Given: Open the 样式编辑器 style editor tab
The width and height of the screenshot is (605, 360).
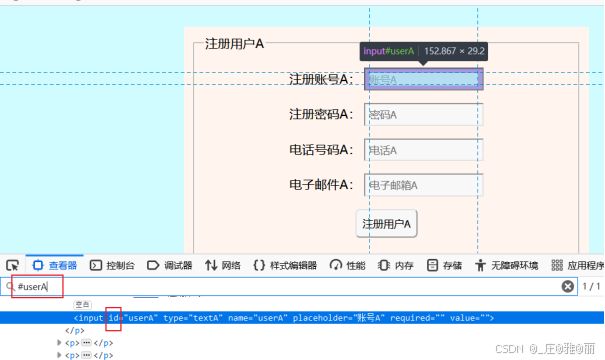Looking at the screenshot, I should coord(285,265).
